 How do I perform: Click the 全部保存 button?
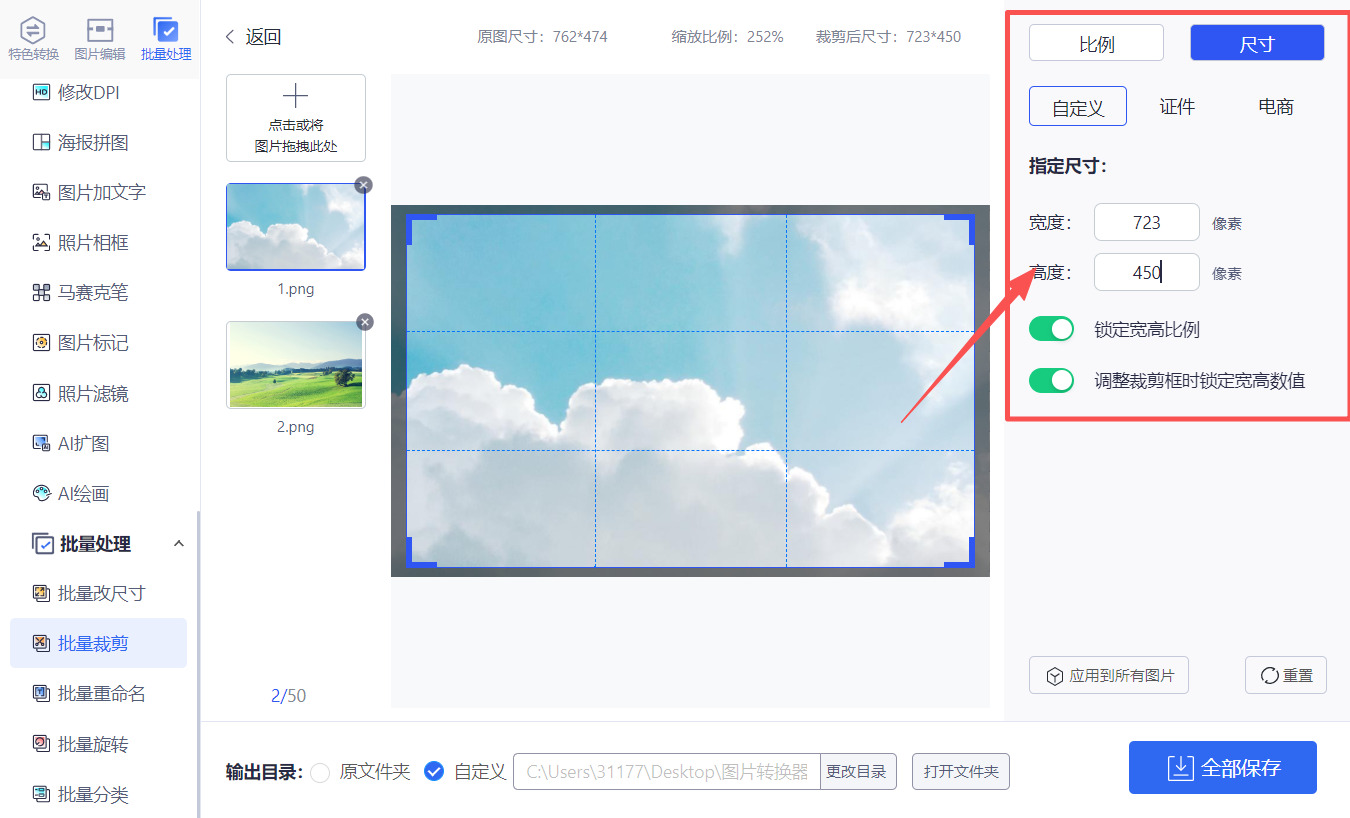tap(1223, 768)
